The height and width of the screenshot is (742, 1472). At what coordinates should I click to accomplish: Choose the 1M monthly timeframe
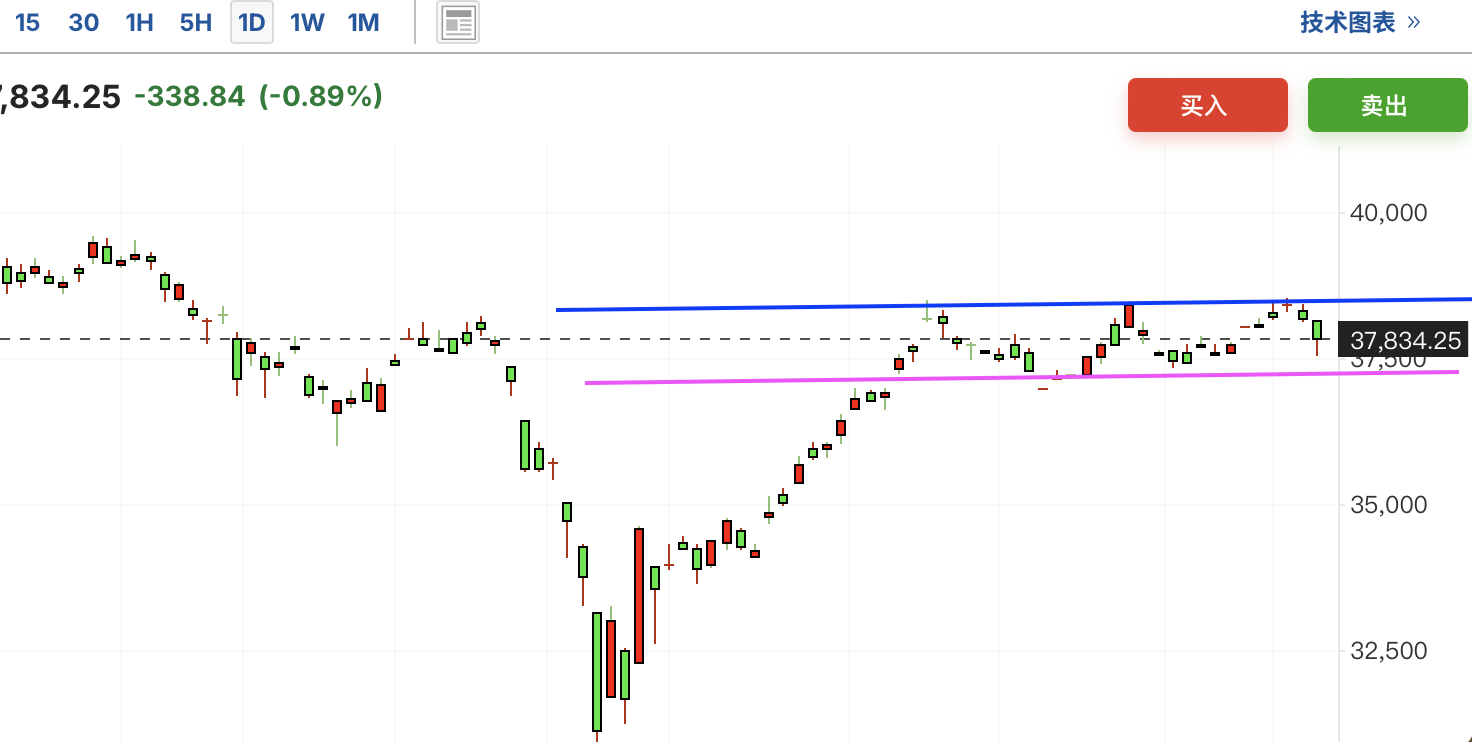(363, 23)
